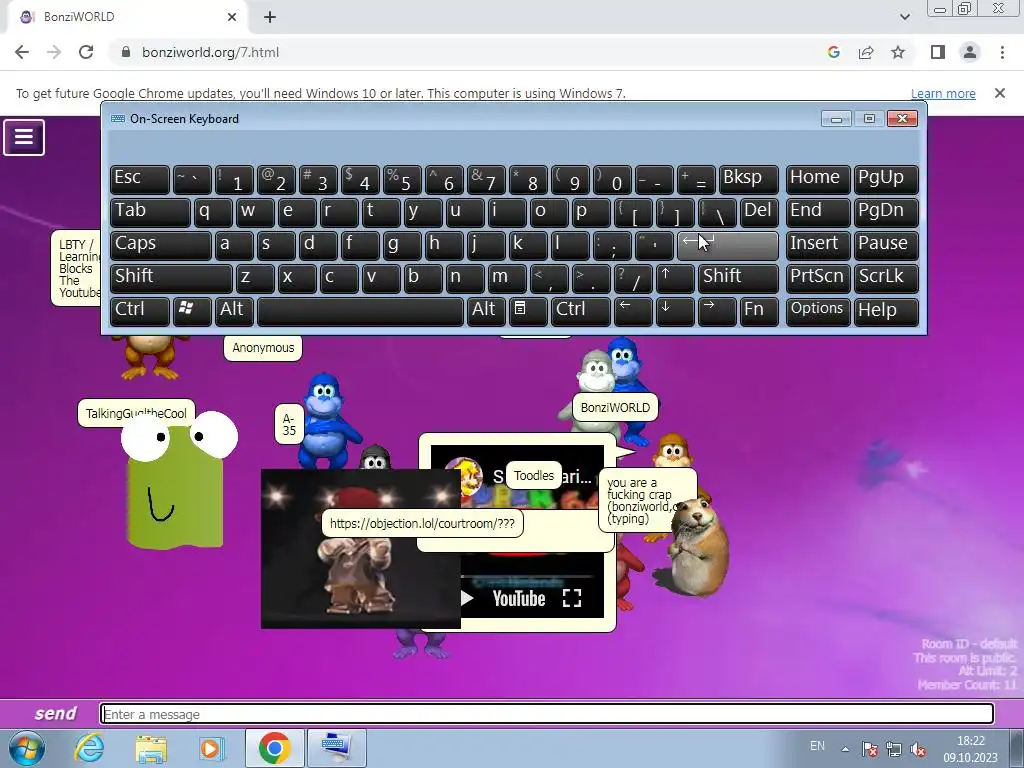
Task: Click the Windows logo key on the keyboard
Action: [x=191, y=310]
